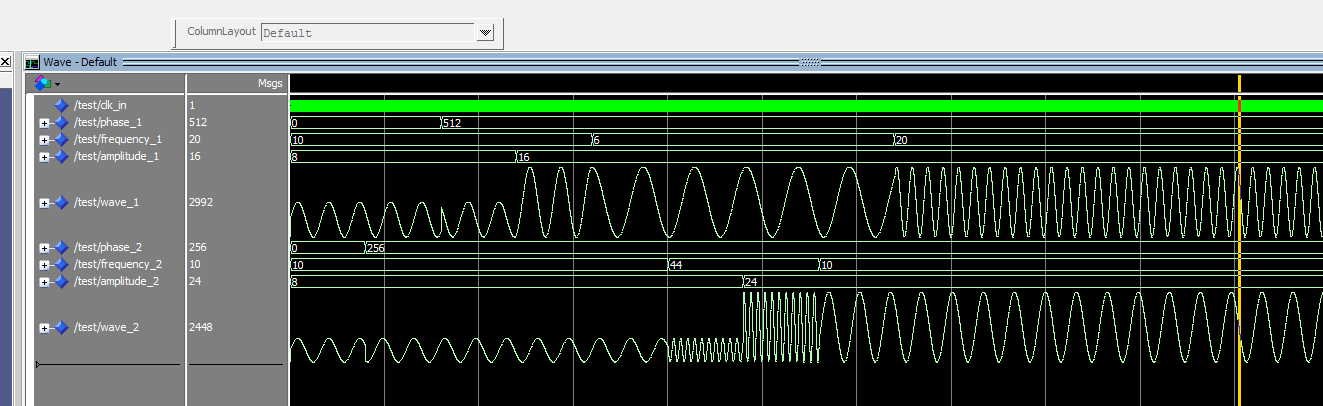Viewport: 1323px width, 406px height.
Task: Click the /test/wave_2 signal diamond icon
Action: click(62, 328)
